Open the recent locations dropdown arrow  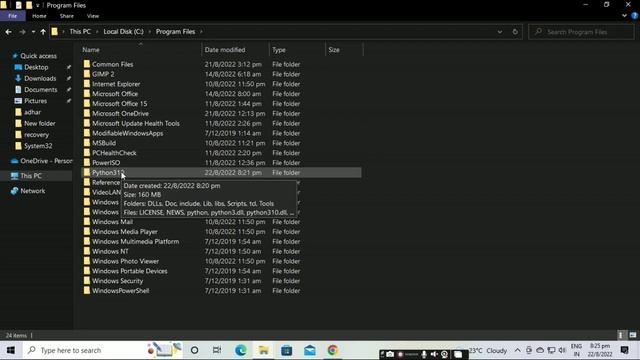33,32
